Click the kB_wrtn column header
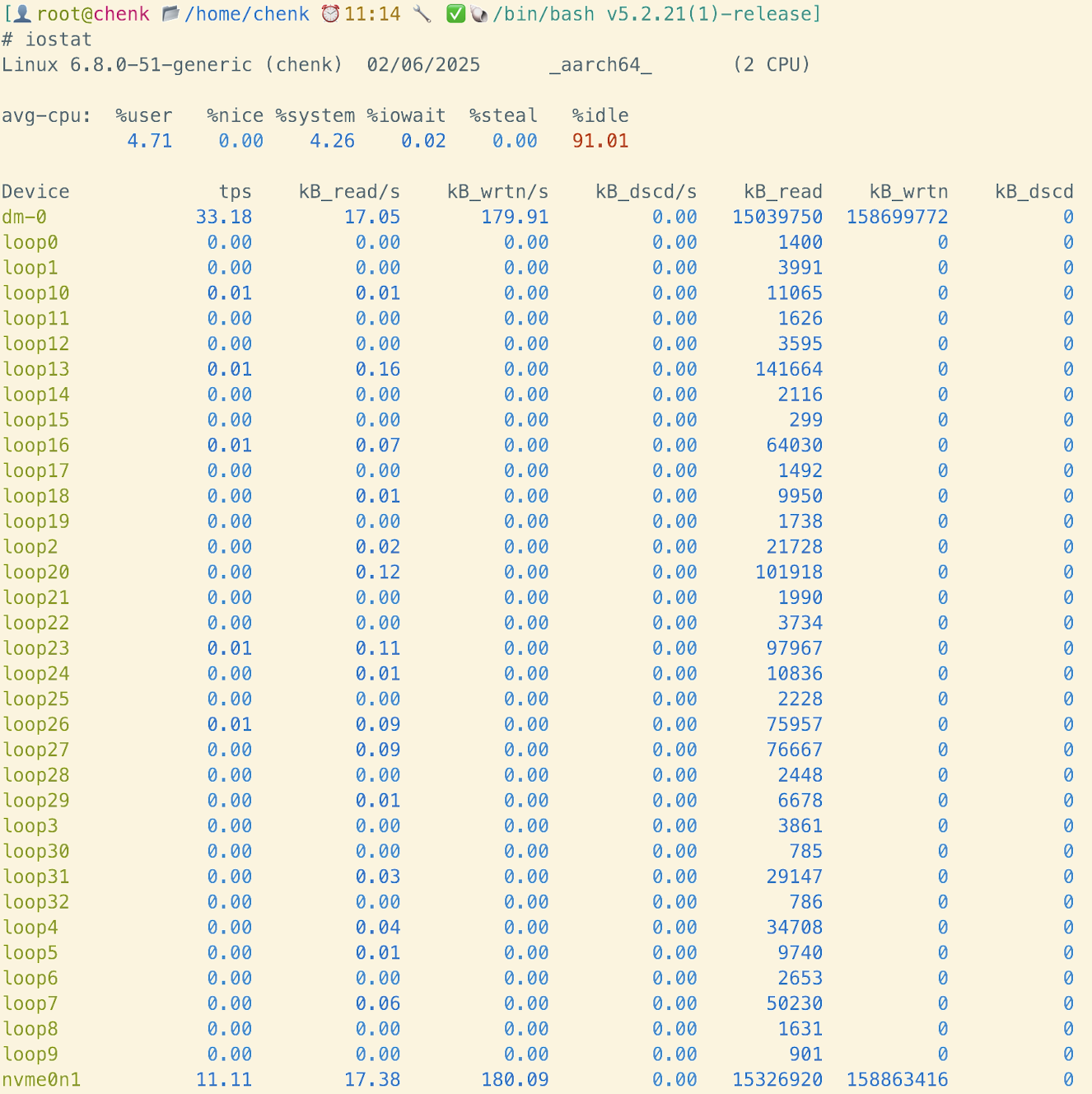The height and width of the screenshot is (1094, 1092). (x=908, y=192)
